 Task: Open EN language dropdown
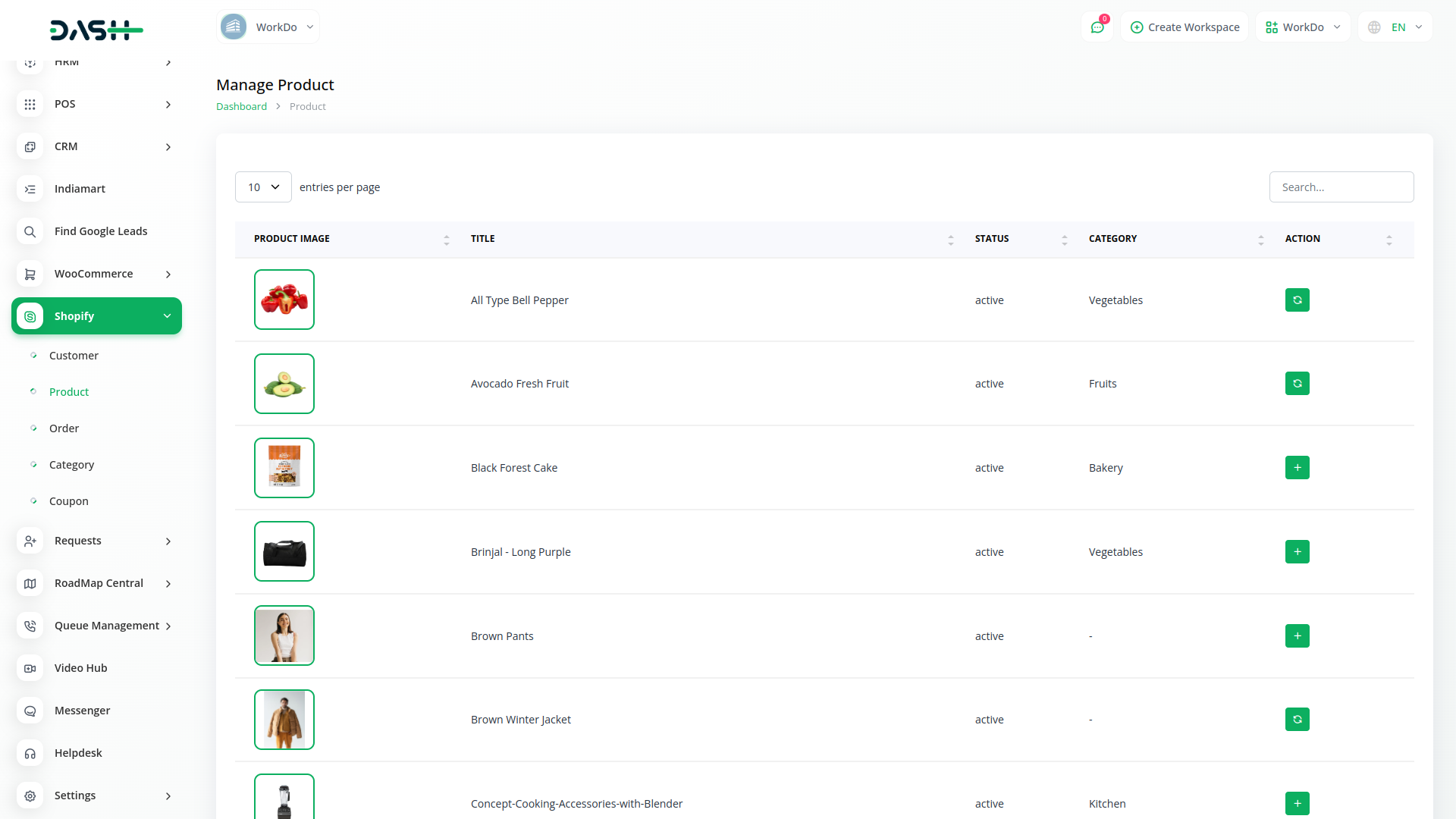[x=1395, y=27]
